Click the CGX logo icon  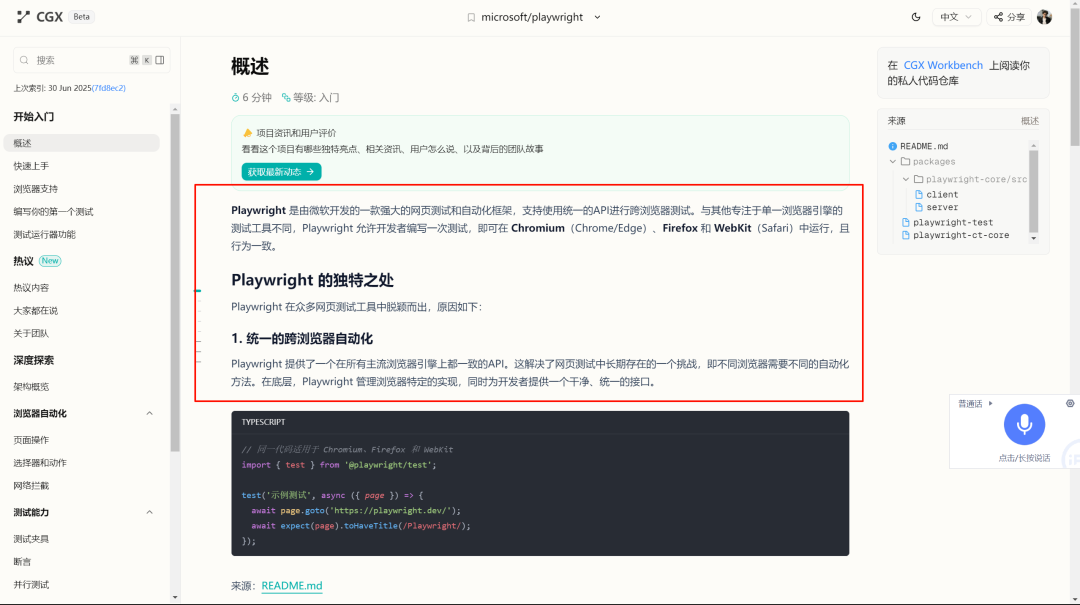(23, 17)
